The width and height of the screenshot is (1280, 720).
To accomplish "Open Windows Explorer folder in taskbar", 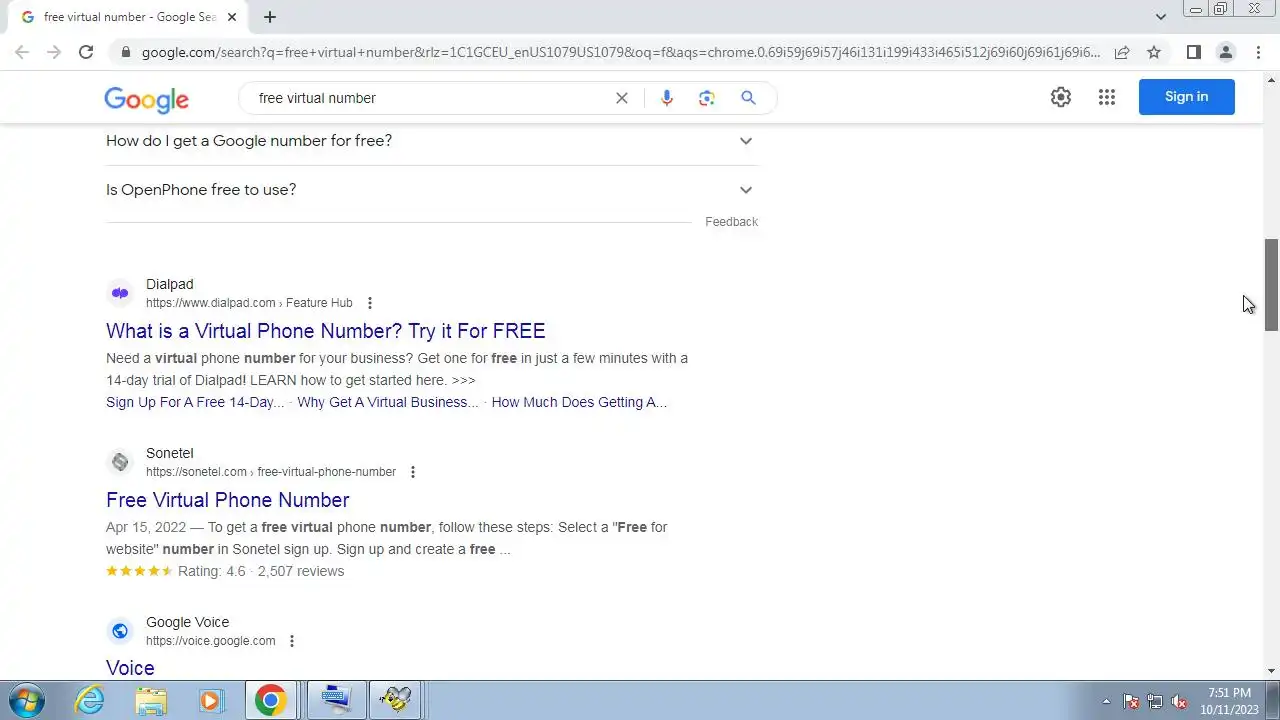I will tap(150, 701).
